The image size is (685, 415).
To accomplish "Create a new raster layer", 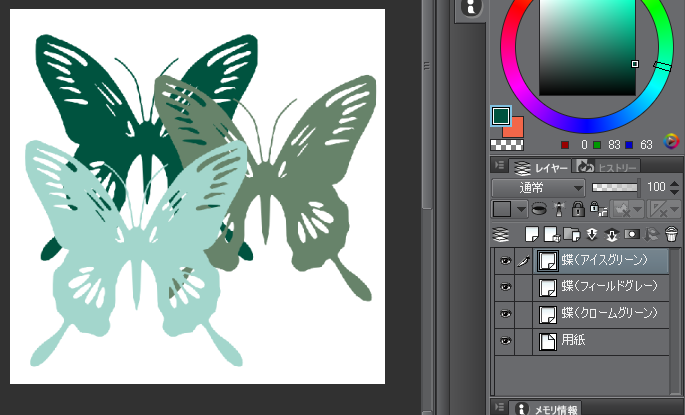I will [532, 235].
